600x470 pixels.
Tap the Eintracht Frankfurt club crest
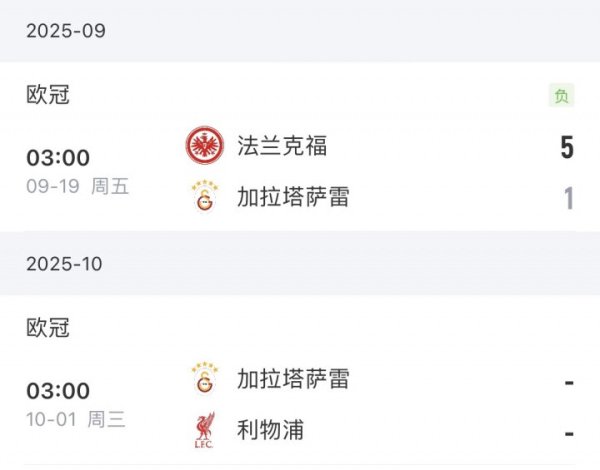tap(205, 146)
